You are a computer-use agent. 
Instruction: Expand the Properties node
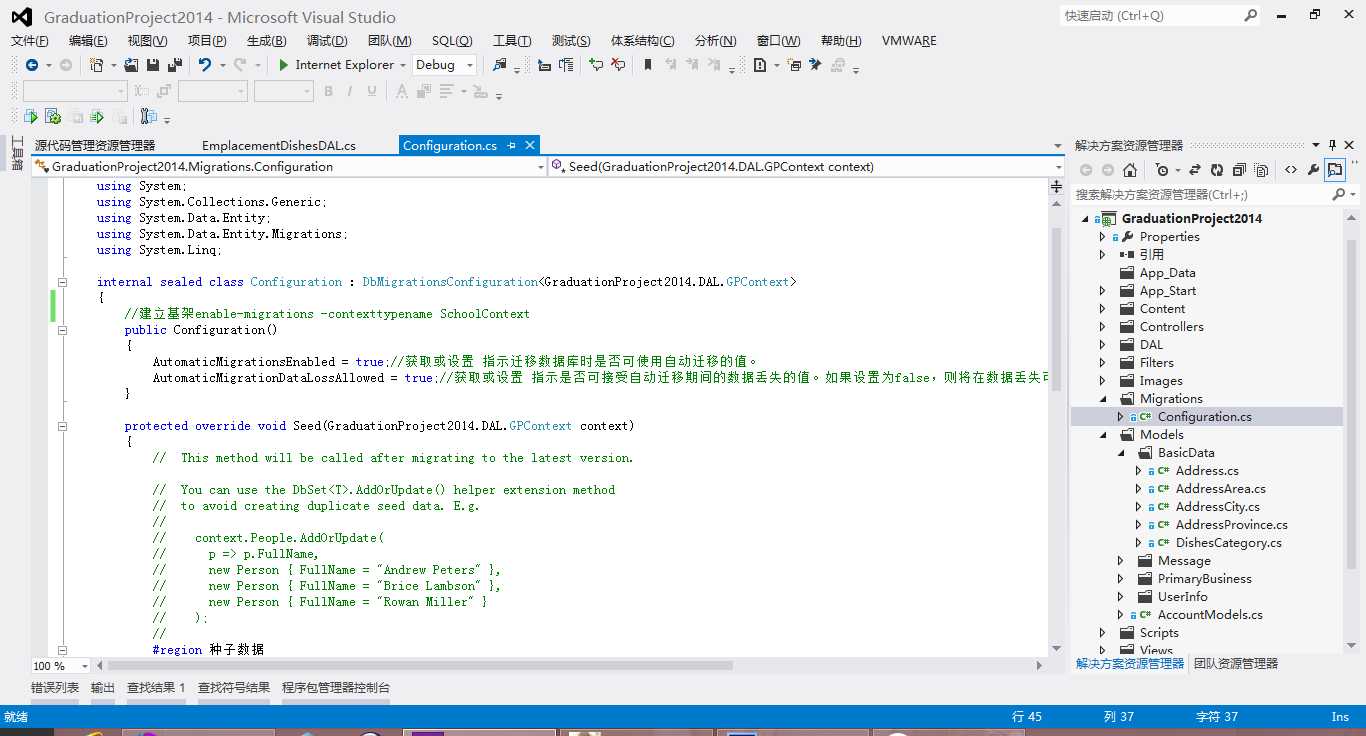(x=1103, y=237)
